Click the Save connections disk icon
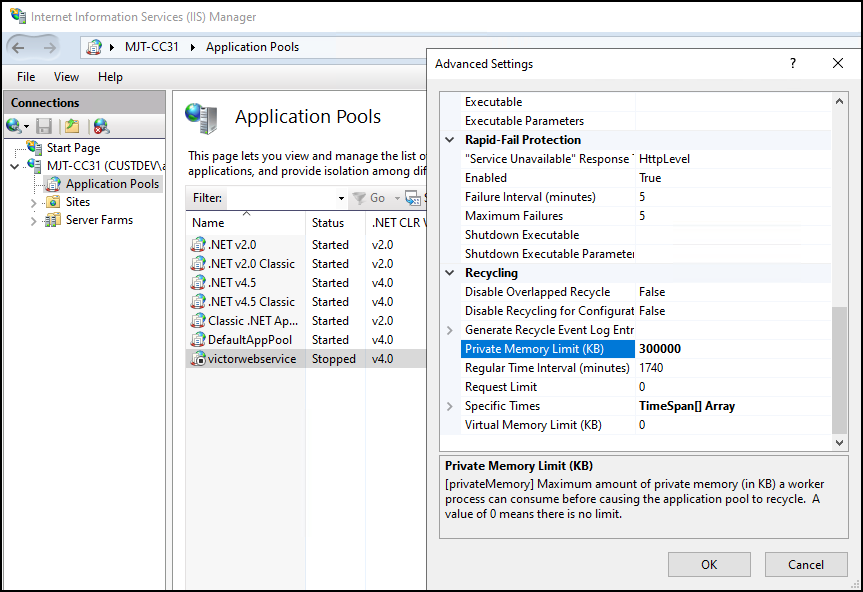The image size is (863, 592). tap(45, 125)
